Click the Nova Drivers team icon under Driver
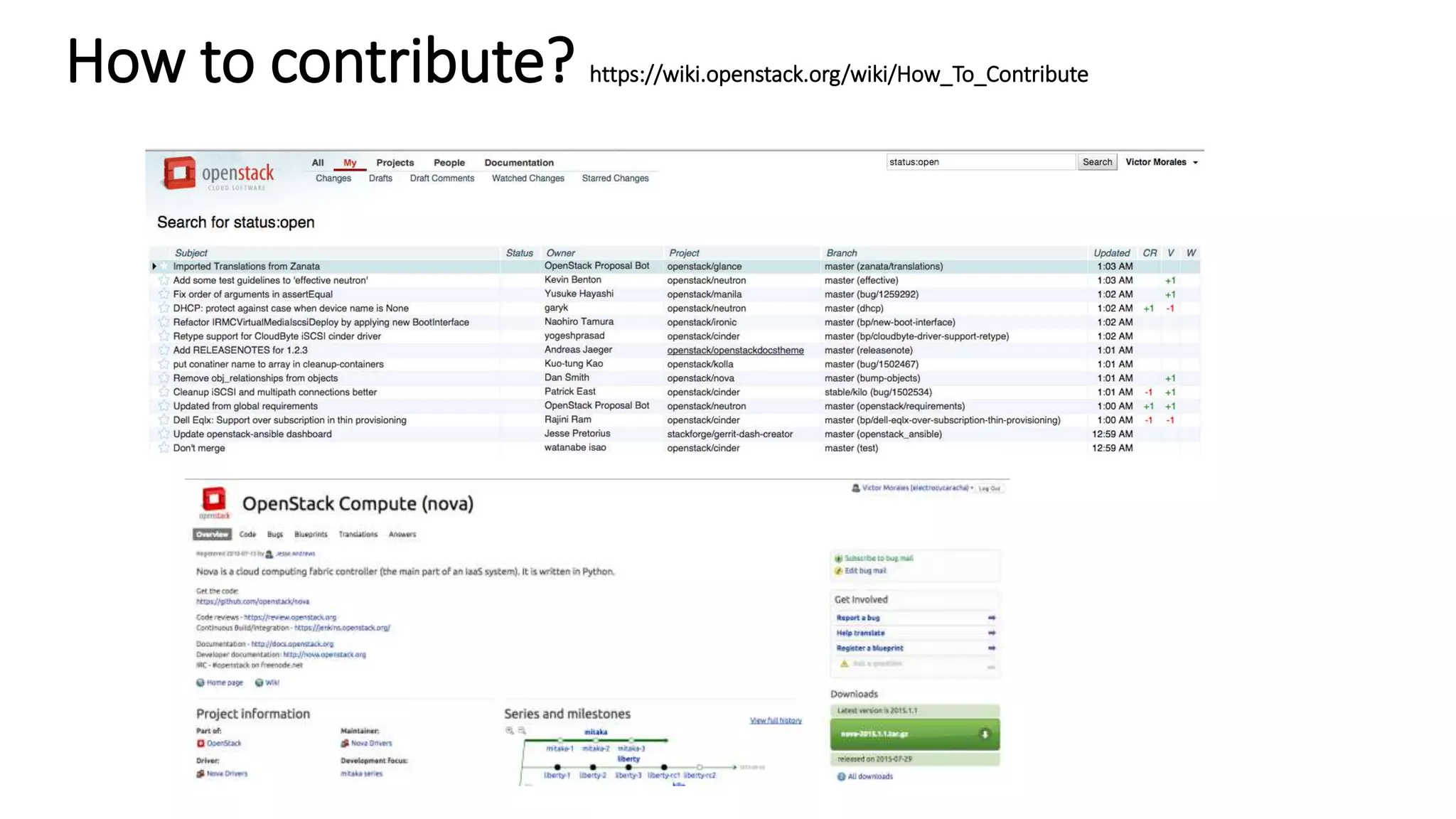The width and height of the screenshot is (1456, 819). 200,773
